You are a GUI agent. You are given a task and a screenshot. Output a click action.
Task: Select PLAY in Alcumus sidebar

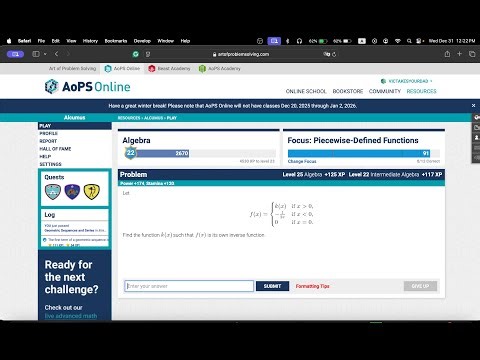[x=75, y=126]
